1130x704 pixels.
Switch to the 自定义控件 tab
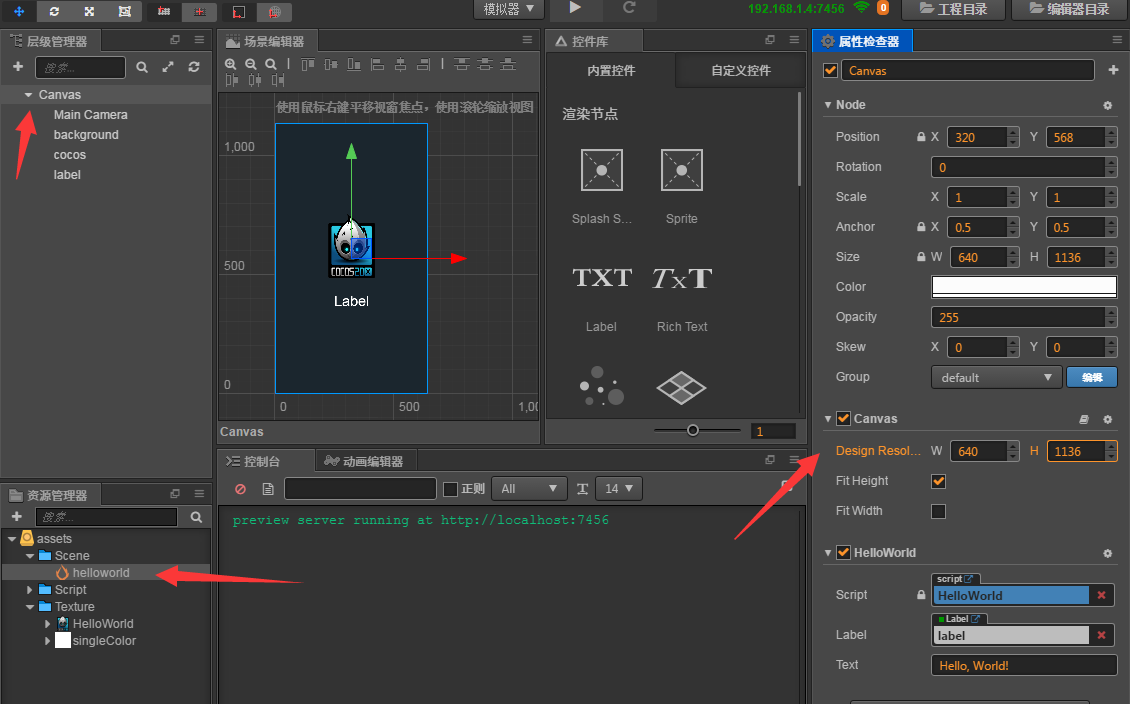coord(740,71)
